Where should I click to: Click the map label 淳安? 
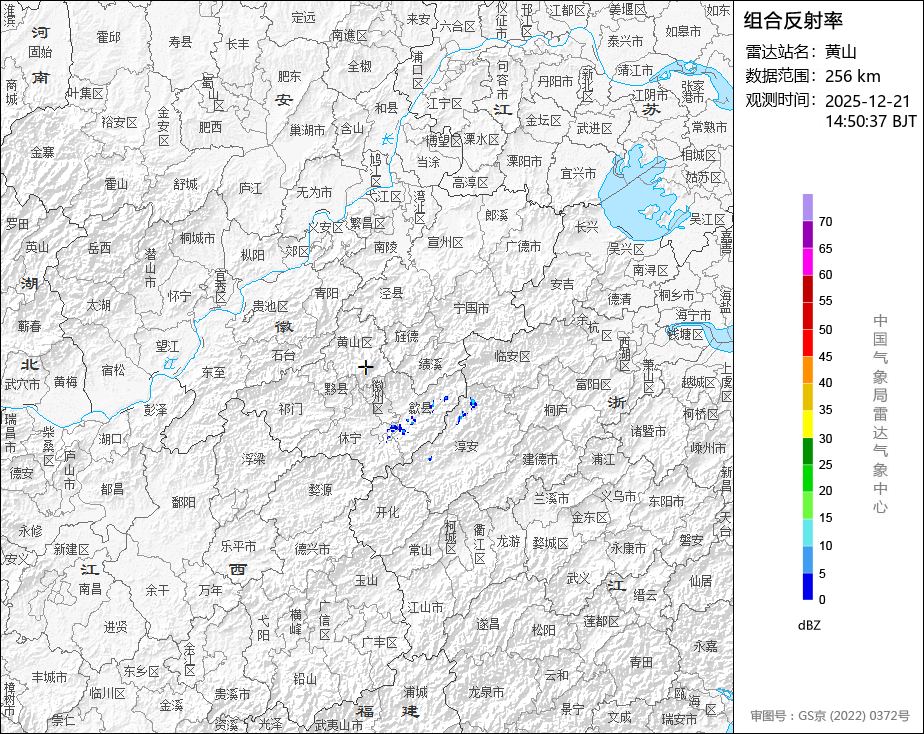[x=466, y=446]
